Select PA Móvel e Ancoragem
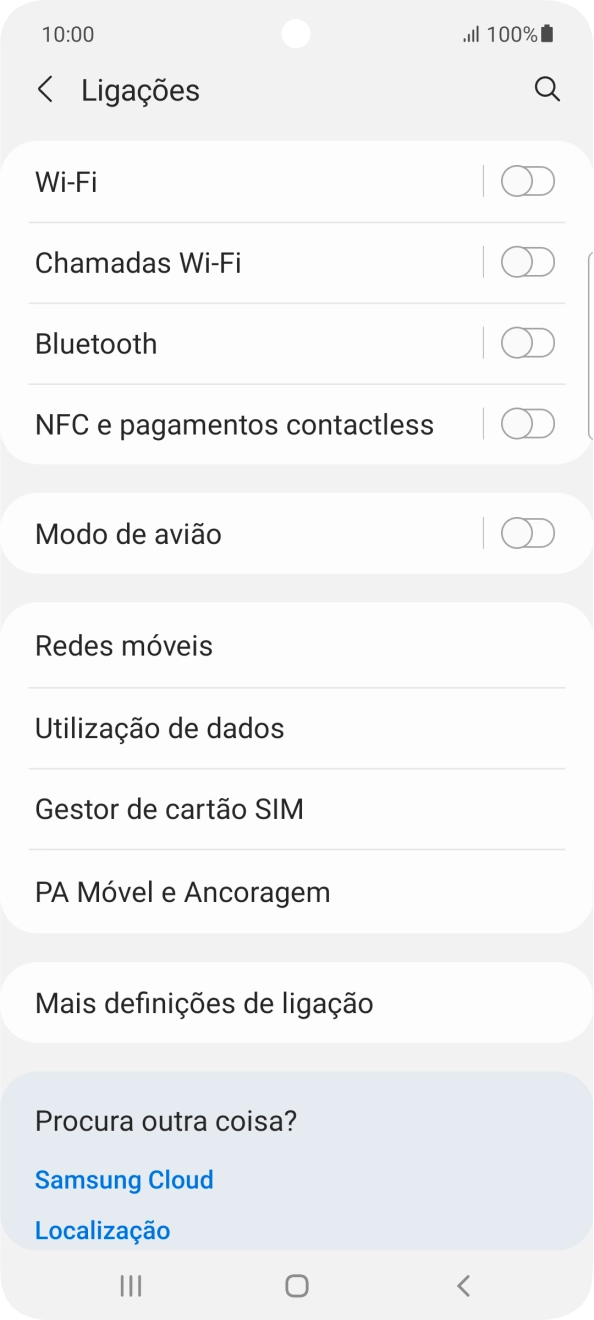The image size is (594, 1320). tap(183, 892)
